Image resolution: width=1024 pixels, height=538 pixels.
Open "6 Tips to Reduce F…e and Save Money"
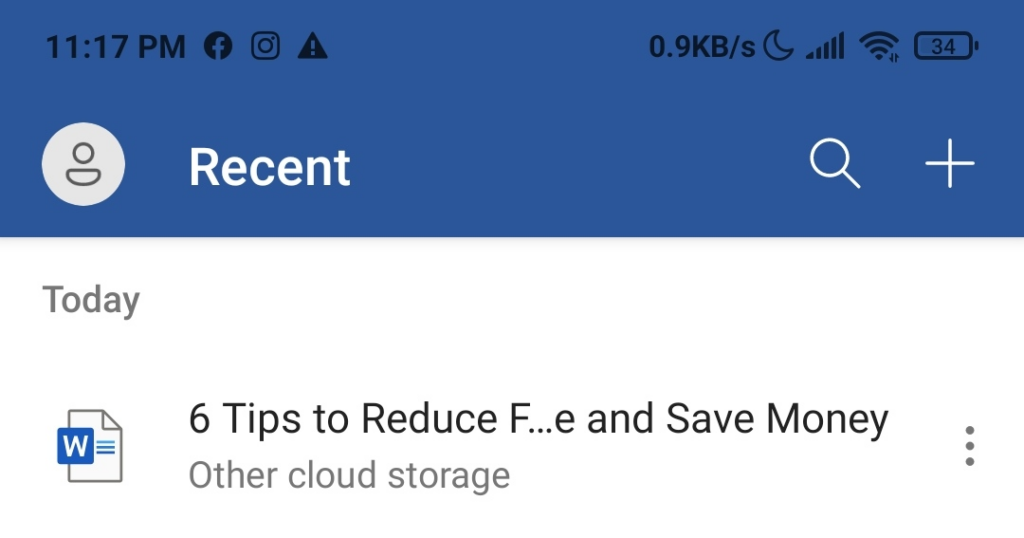(538, 420)
